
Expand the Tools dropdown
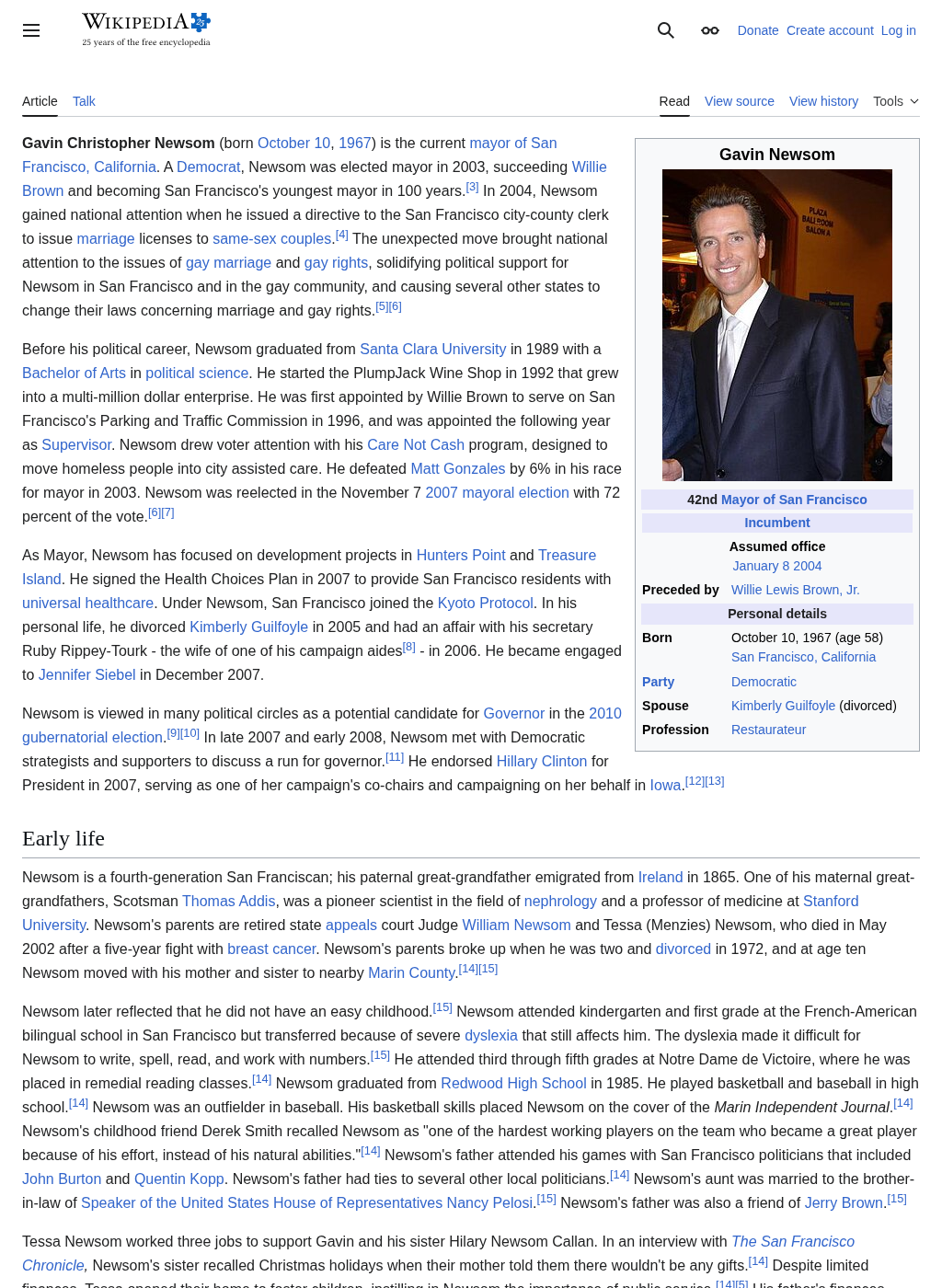pyautogui.click(x=896, y=101)
